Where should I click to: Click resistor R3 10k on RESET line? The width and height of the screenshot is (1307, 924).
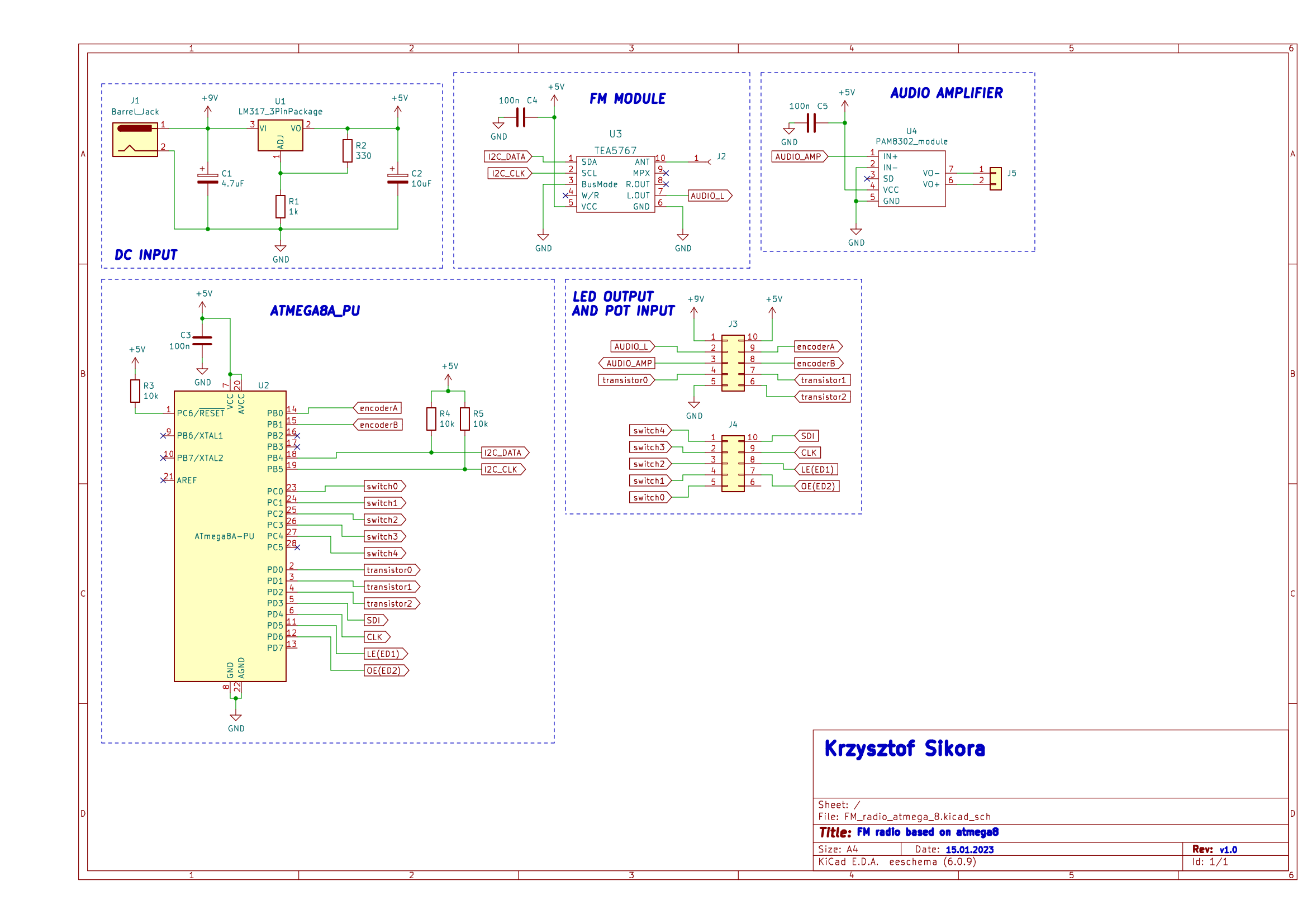[135, 391]
